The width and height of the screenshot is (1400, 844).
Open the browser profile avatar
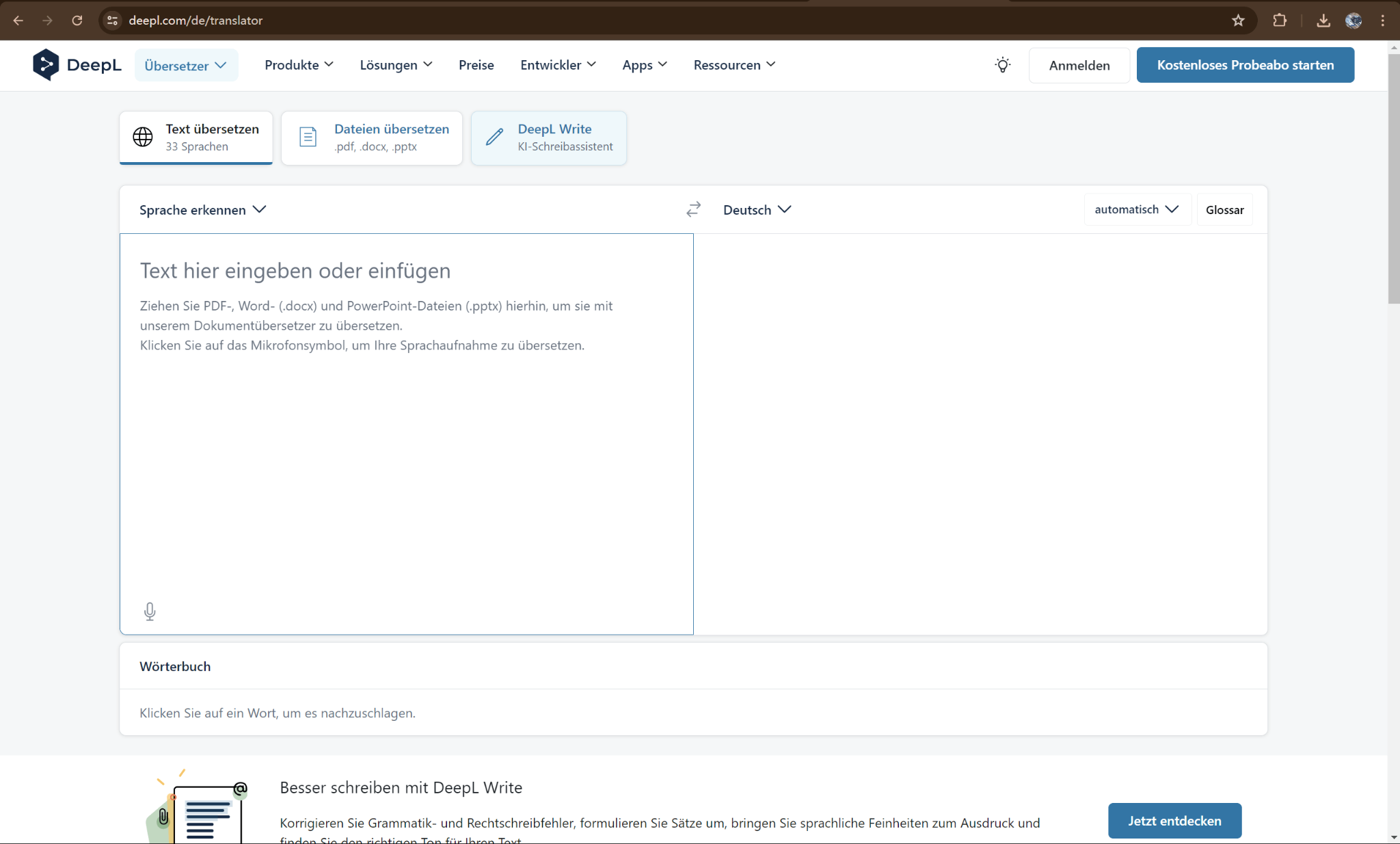(1354, 21)
